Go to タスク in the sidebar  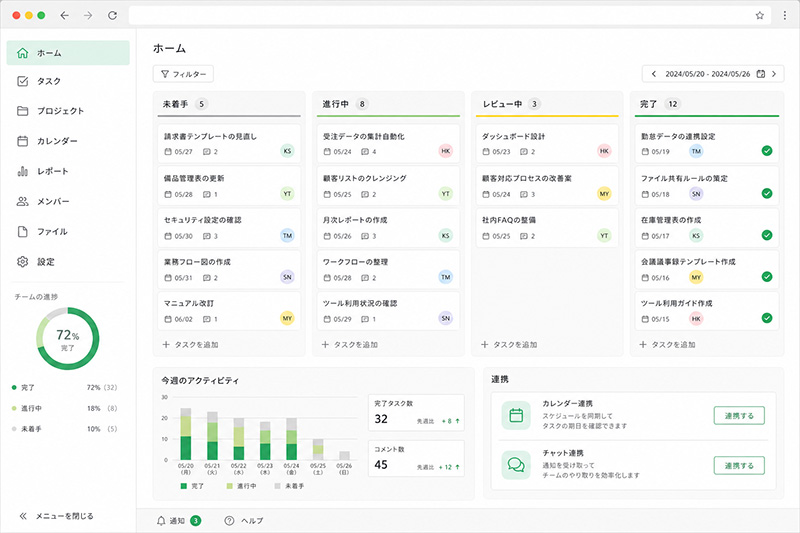pos(68,81)
